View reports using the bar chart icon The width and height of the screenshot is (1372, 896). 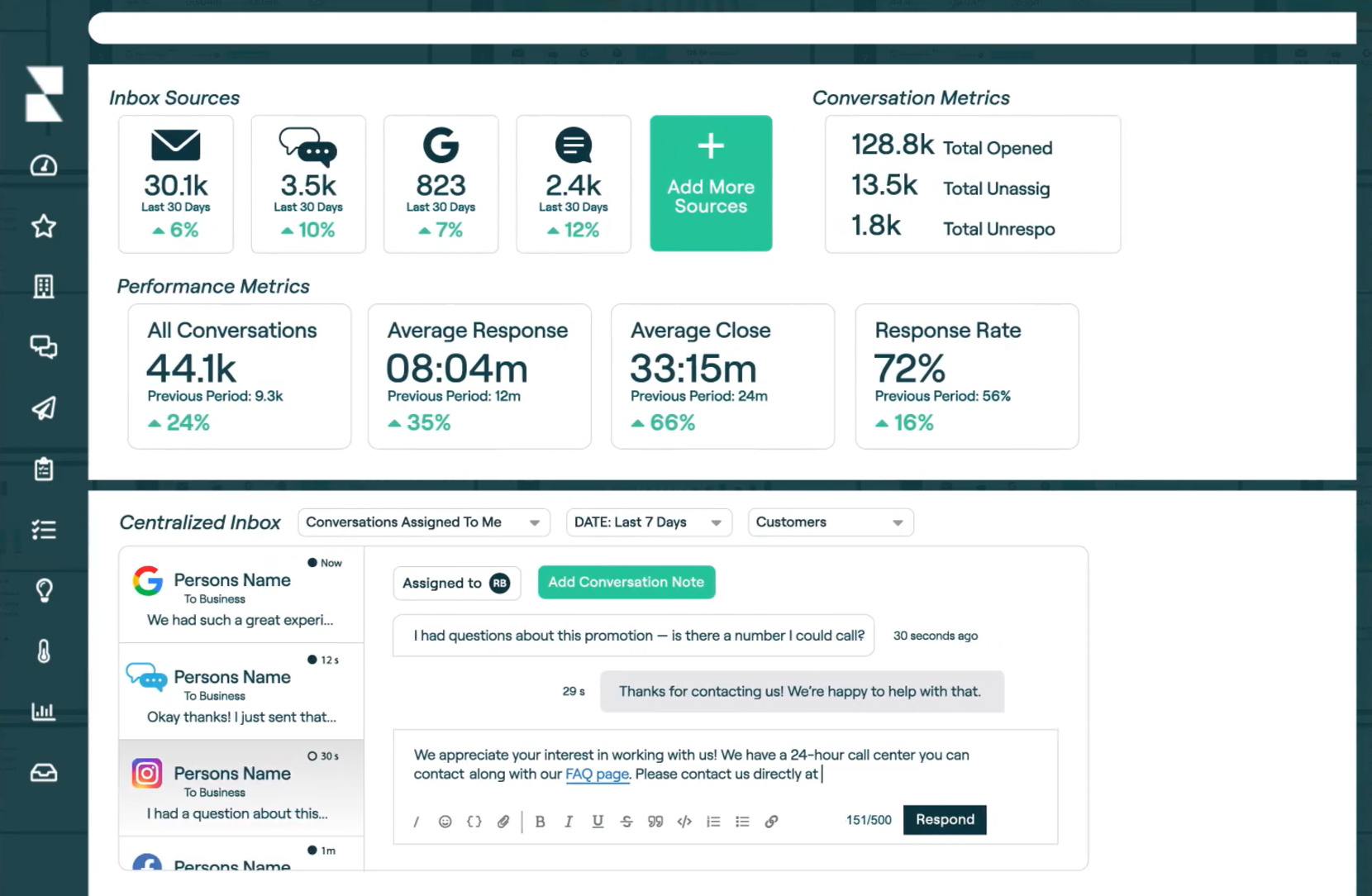(44, 711)
